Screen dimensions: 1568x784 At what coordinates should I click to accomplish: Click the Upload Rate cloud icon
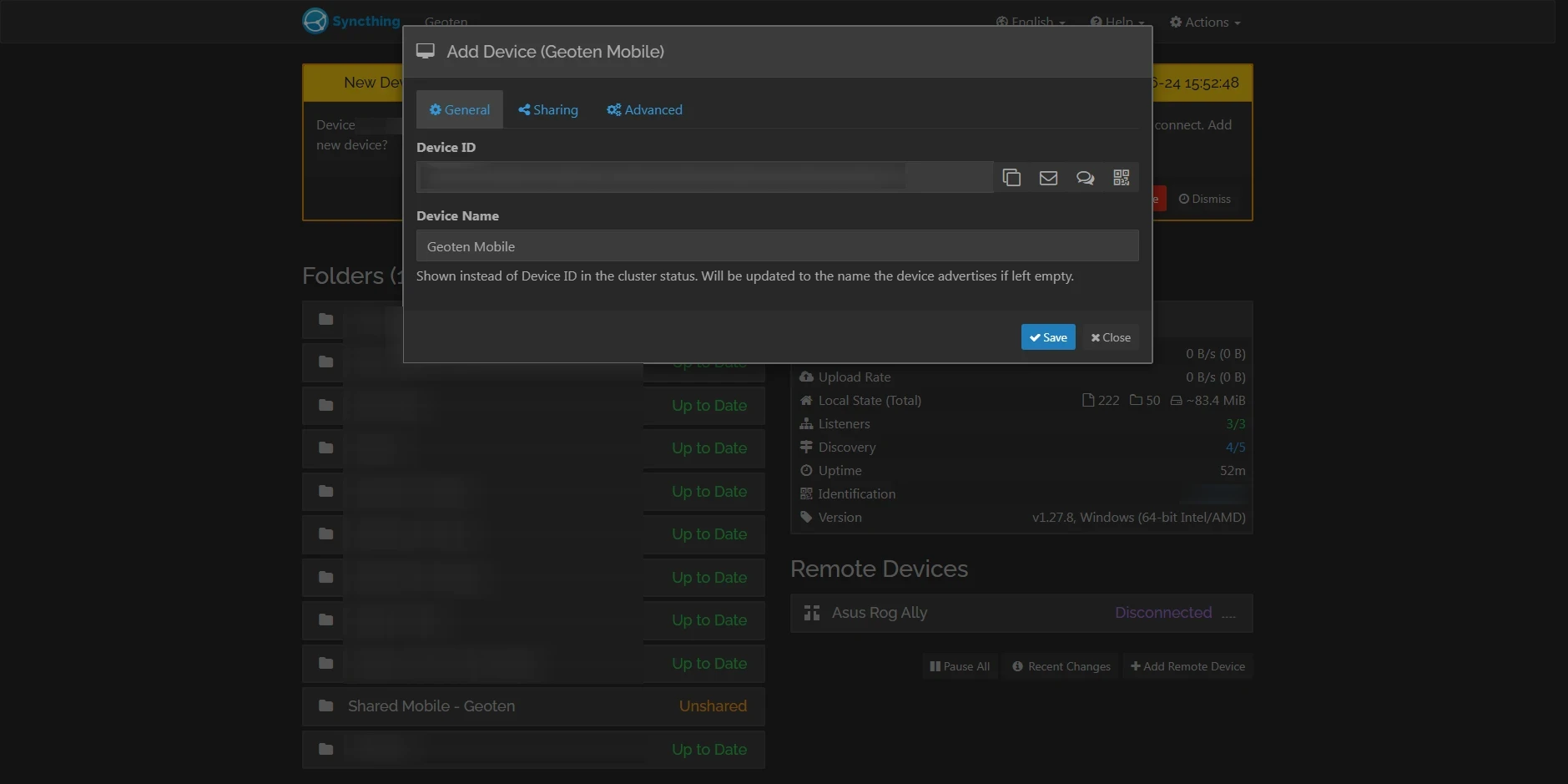click(806, 377)
